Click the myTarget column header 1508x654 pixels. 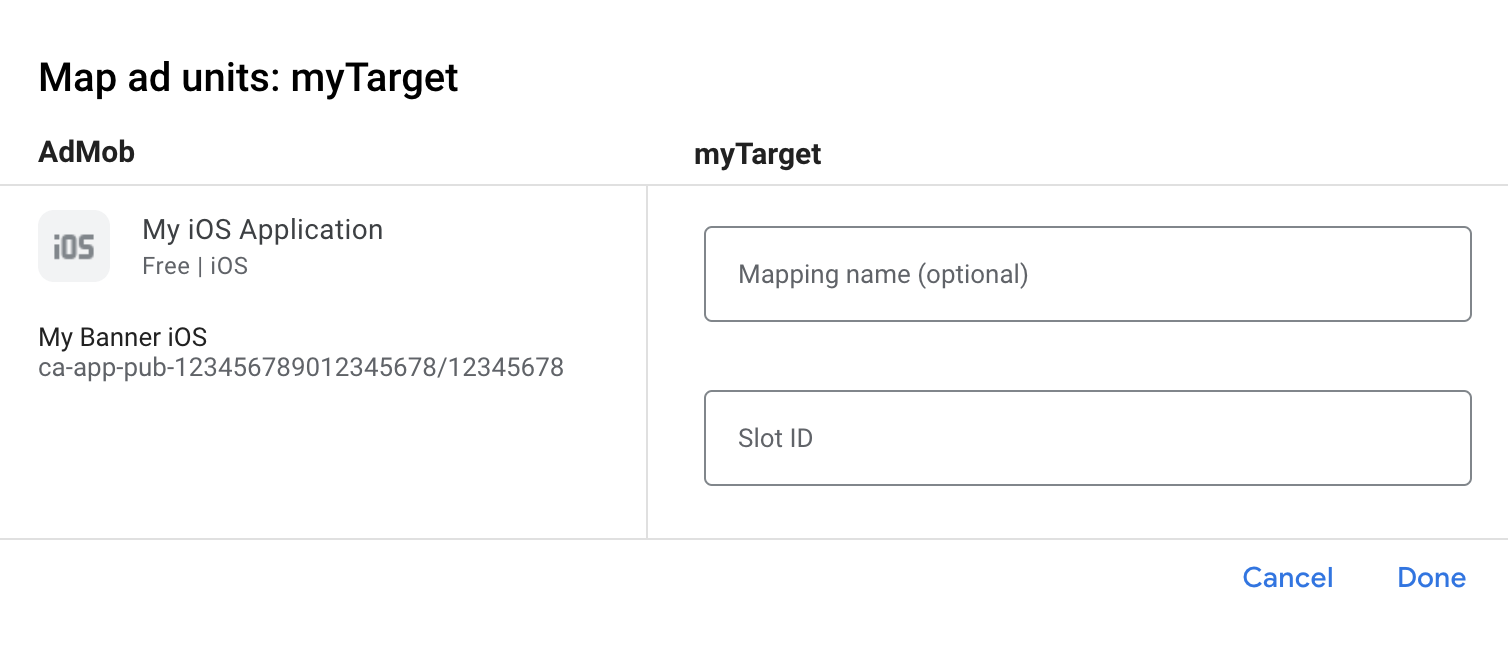757,154
